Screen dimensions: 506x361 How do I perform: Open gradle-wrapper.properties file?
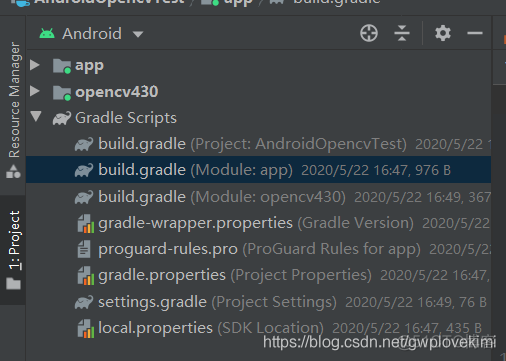click(258, 223)
